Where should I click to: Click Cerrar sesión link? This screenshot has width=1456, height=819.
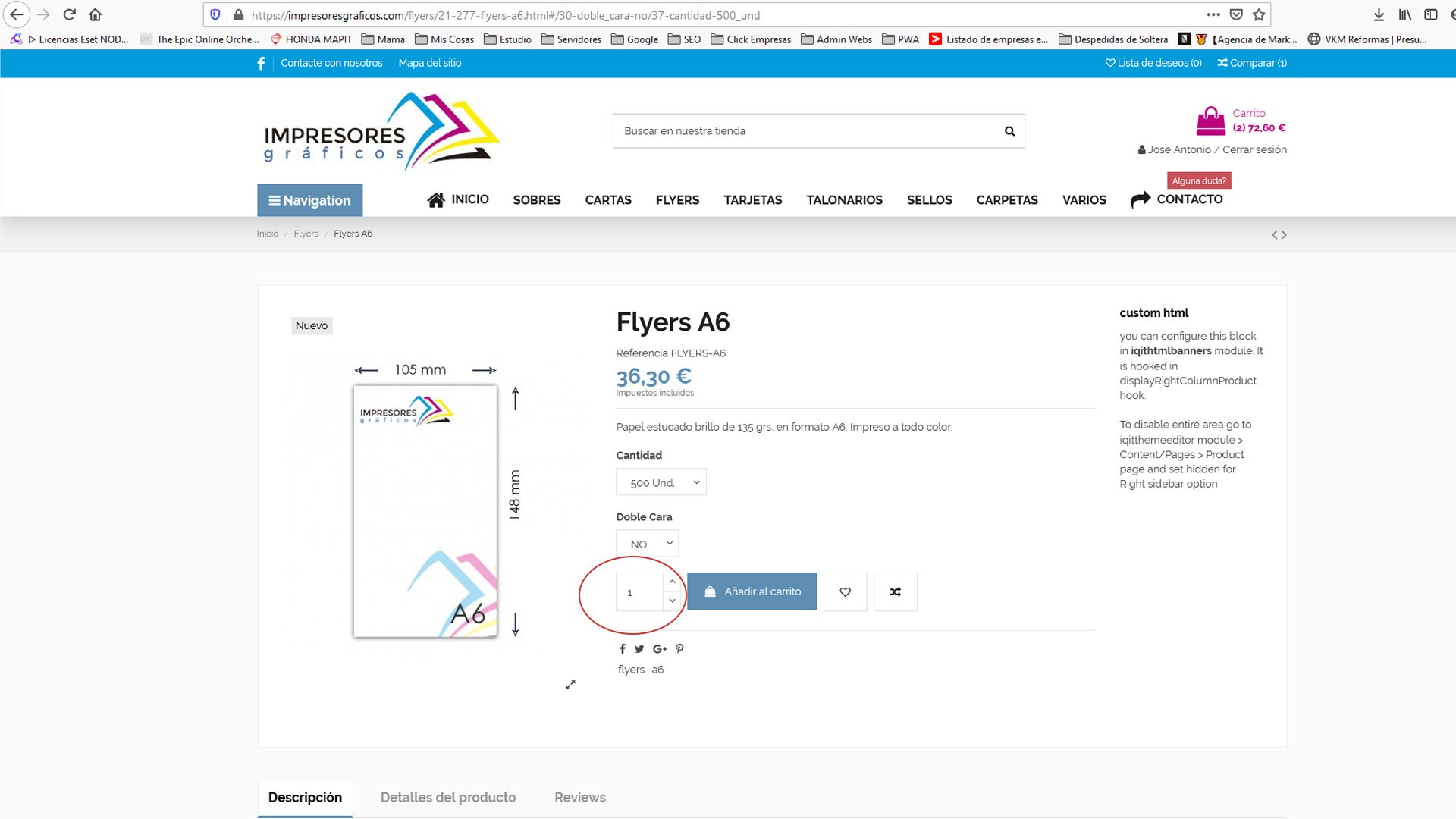click(x=1254, y=150)
